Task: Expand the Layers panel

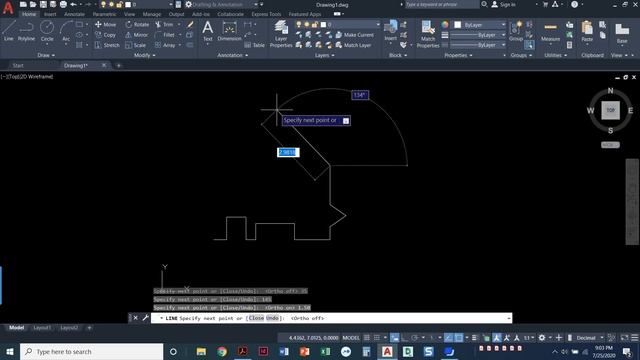Action: [324, 55]
